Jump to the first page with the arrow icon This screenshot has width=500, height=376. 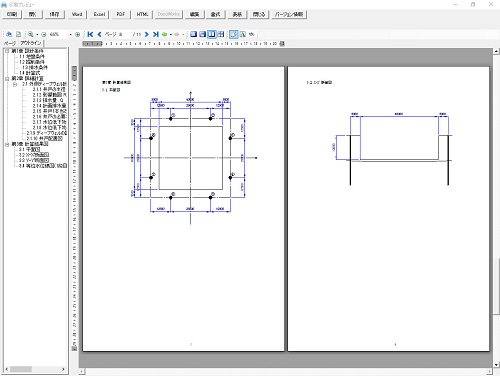point(90,34)
